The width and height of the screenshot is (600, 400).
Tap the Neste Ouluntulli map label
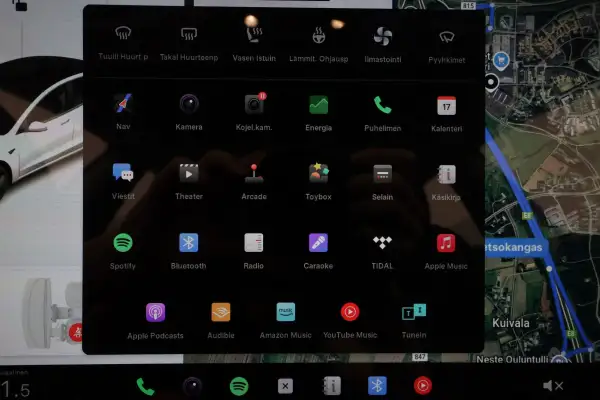pos(512,359)
